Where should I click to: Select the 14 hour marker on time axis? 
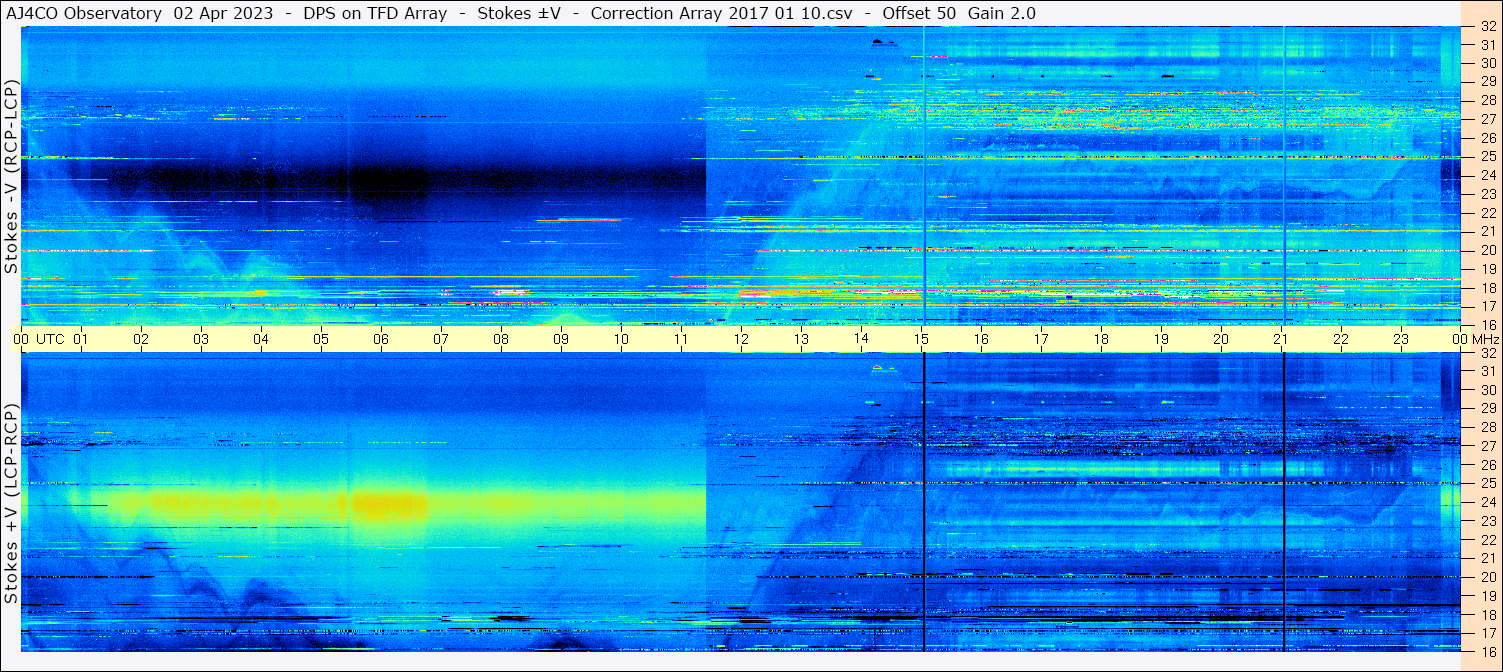[x=861, y=339]
